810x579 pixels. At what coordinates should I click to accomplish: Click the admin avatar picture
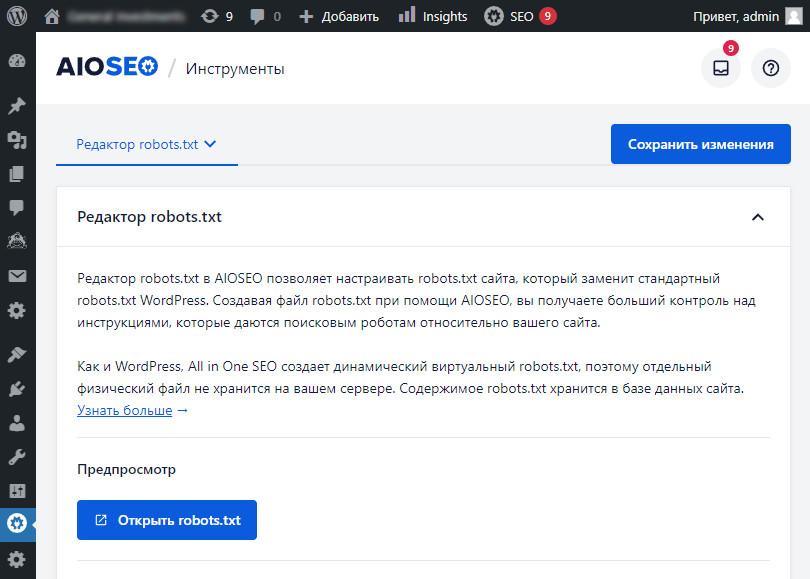794,17
